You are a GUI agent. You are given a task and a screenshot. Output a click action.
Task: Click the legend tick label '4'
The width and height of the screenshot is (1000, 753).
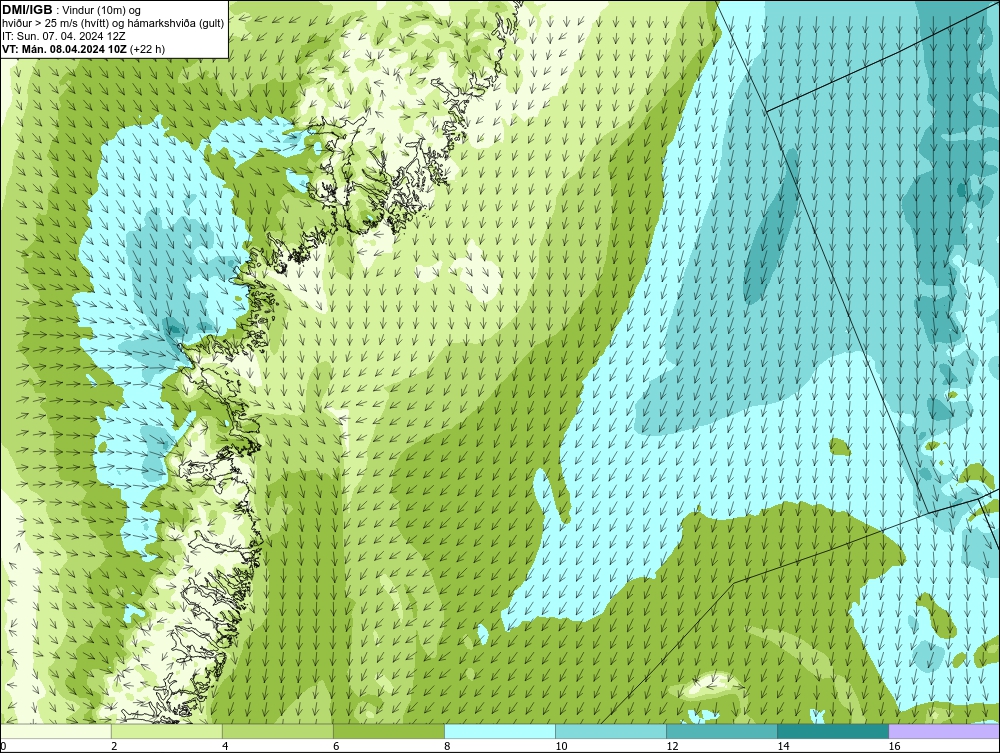(x=225, y=746)
